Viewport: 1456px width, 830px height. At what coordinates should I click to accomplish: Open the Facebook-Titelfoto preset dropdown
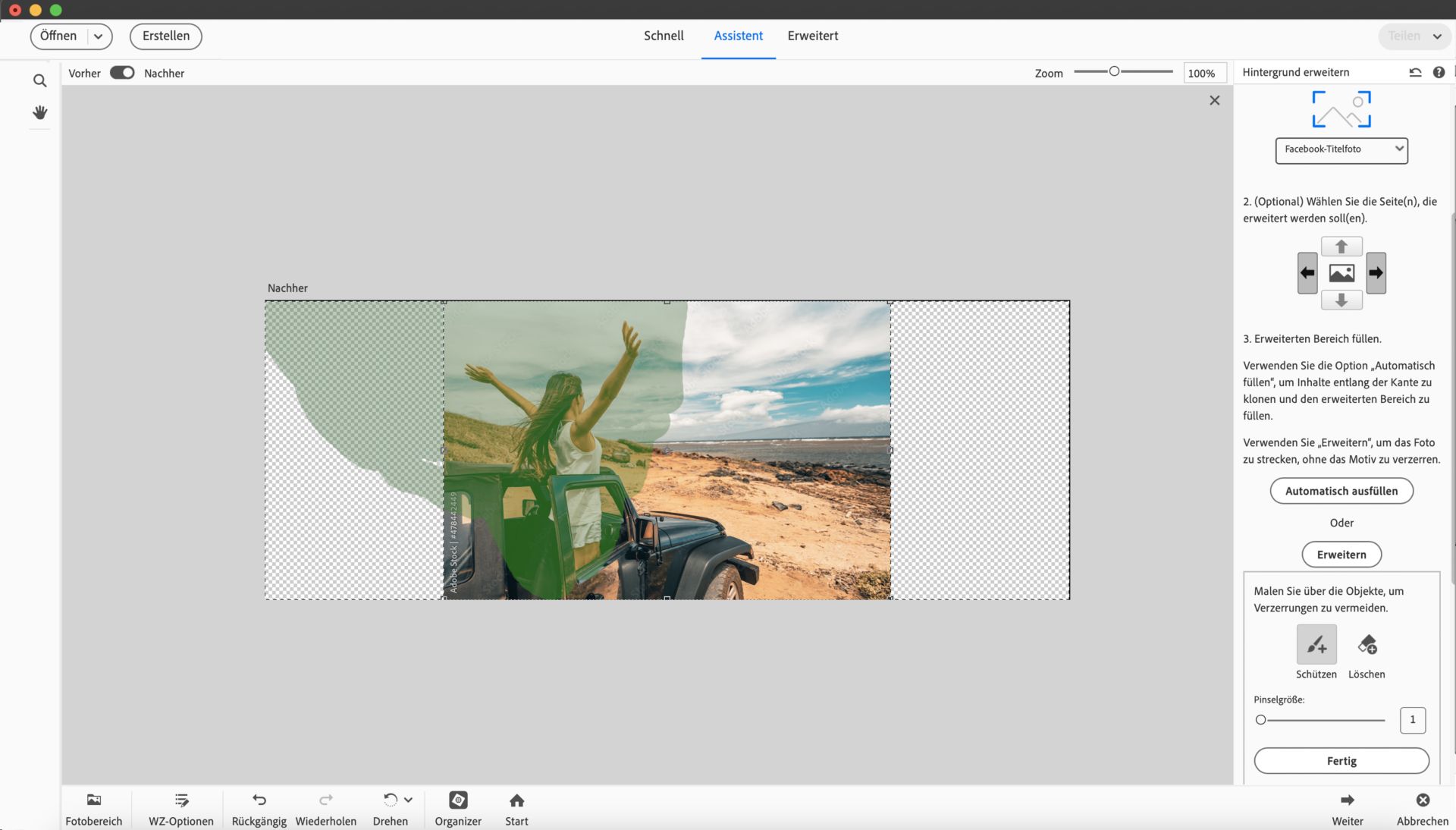click(1341, 149)
